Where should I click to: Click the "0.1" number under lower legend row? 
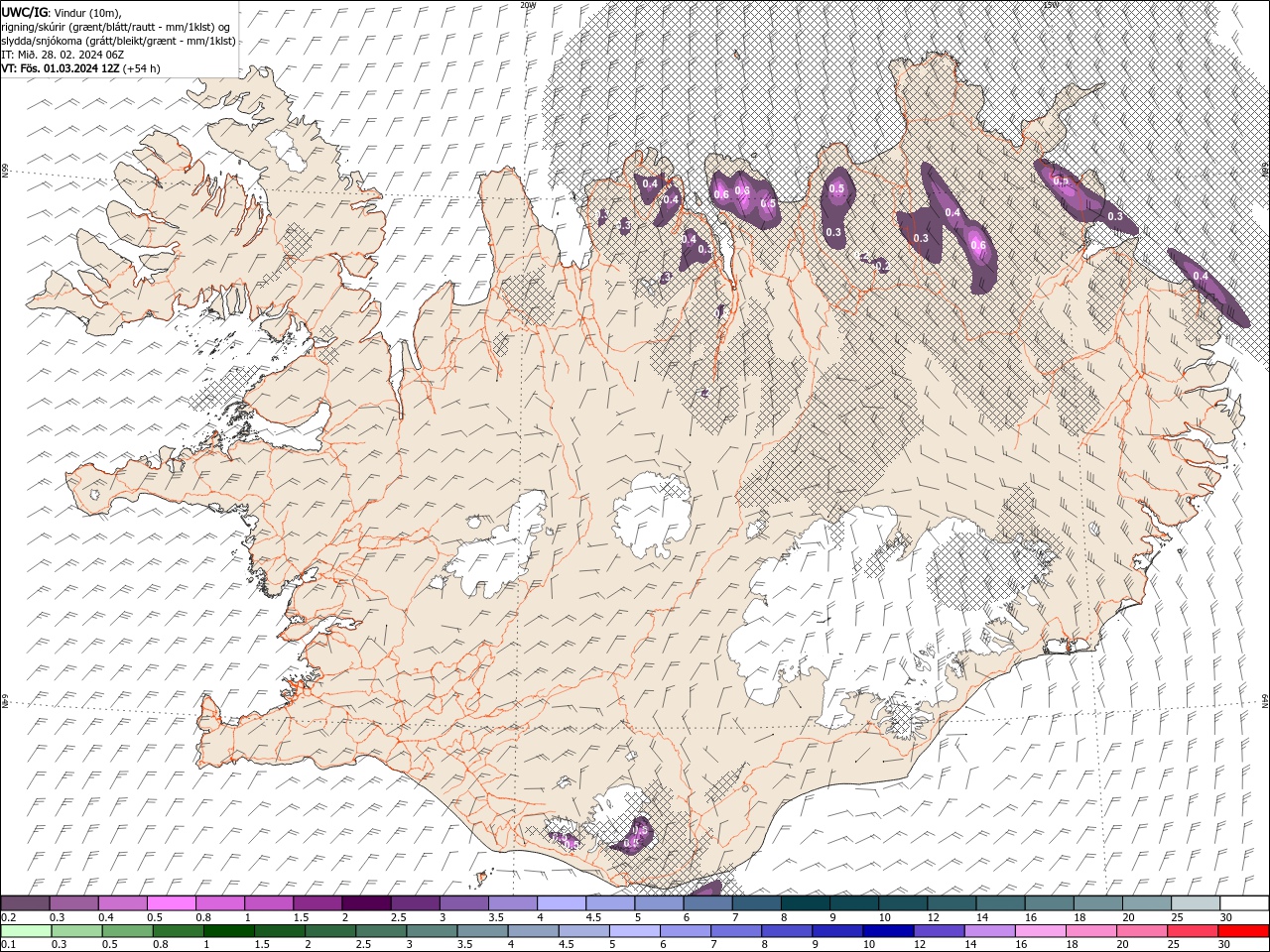coord(8,945)
